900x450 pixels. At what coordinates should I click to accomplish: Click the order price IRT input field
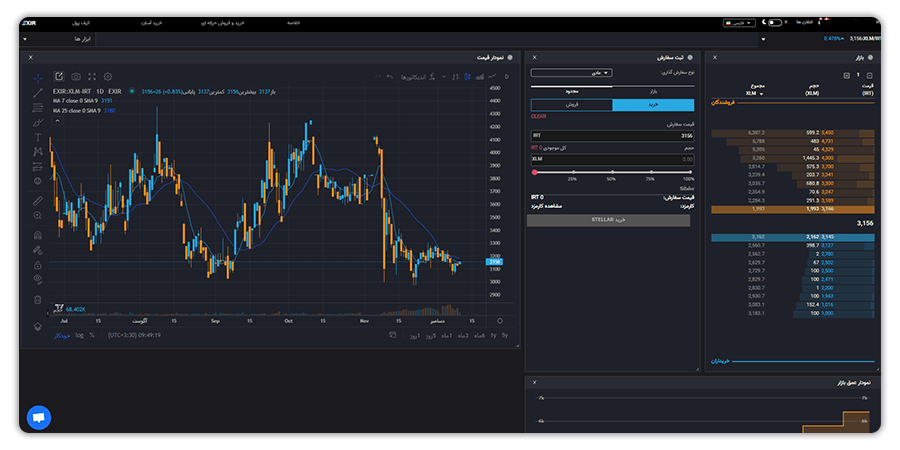(612, 136)
